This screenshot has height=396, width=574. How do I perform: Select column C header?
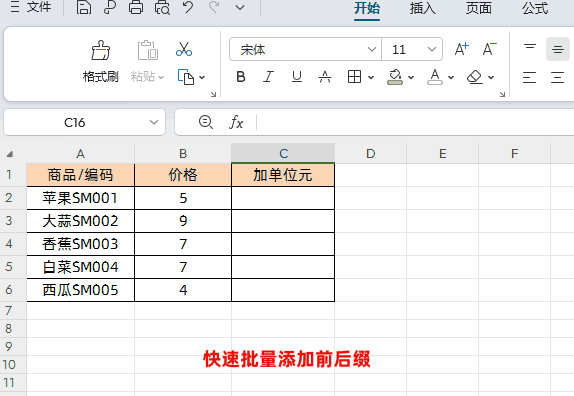pyautogui.click(x=283, y=153)
